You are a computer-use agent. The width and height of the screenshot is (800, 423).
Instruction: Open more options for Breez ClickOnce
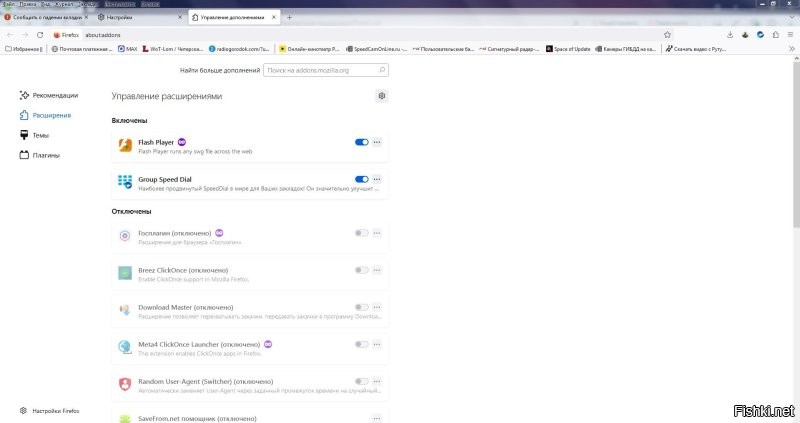(x=377, y=270)
